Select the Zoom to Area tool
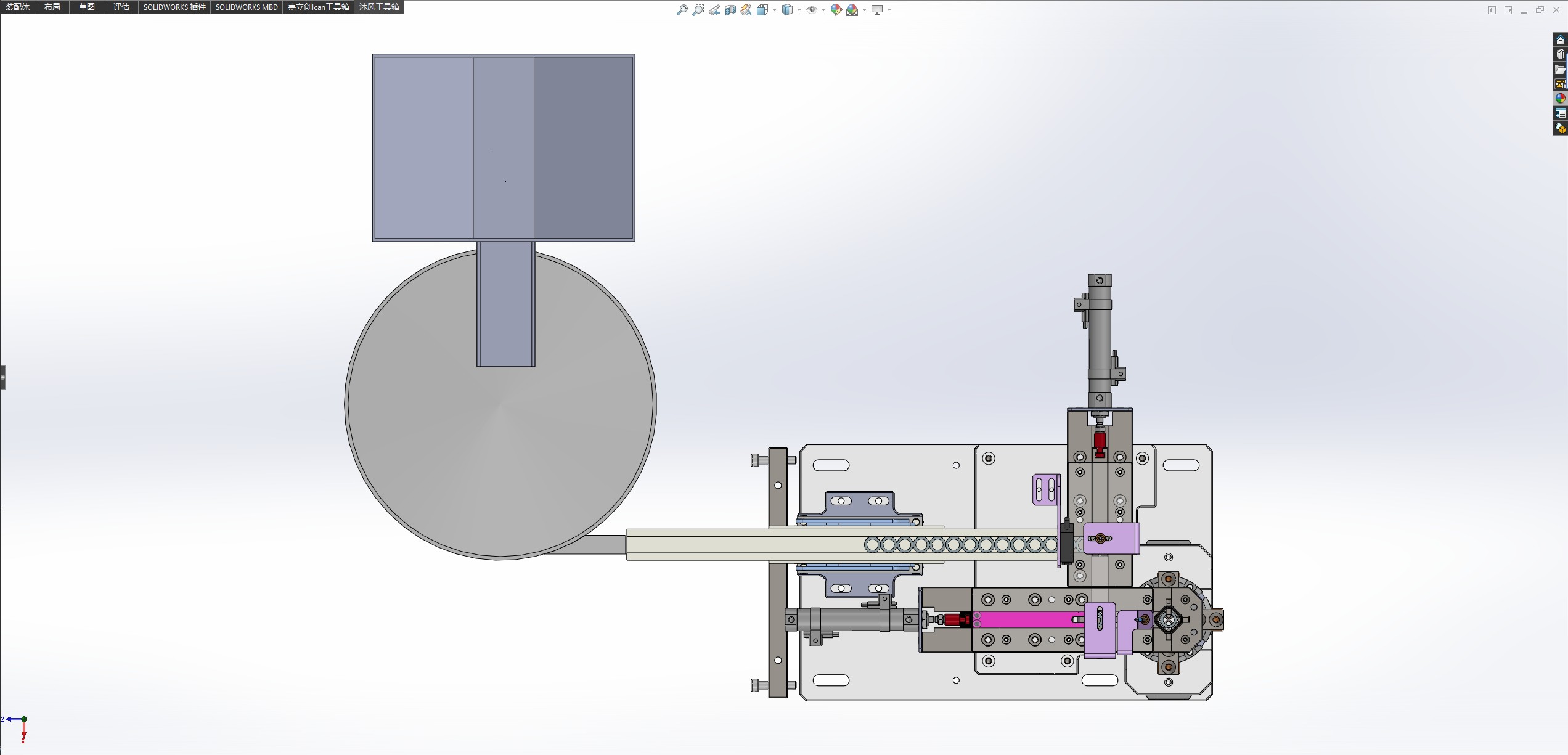This screenshot has width=1568, height=755. 698,10
